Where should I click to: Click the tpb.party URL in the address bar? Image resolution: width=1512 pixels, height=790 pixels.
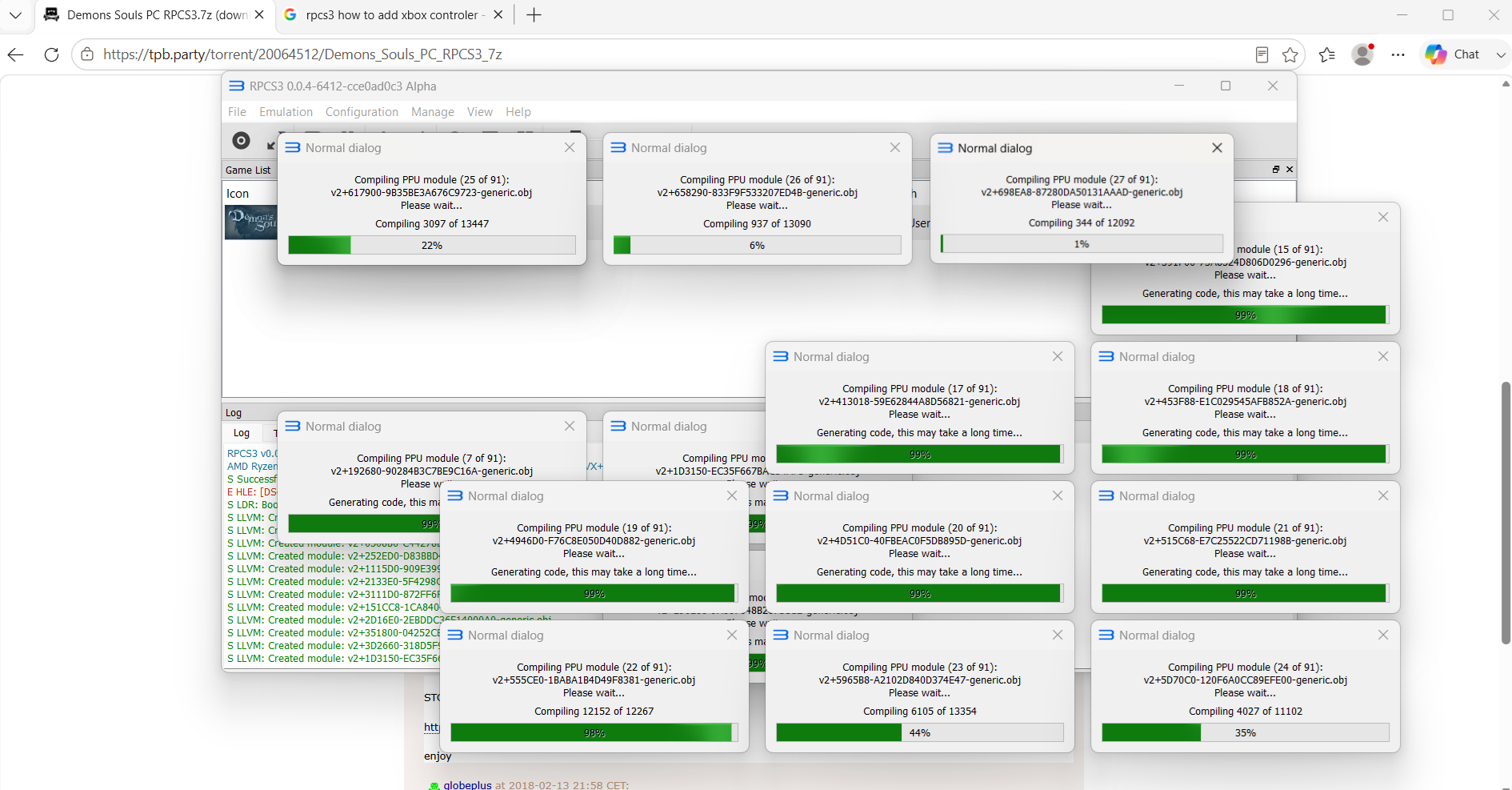(x=302, y=54)
